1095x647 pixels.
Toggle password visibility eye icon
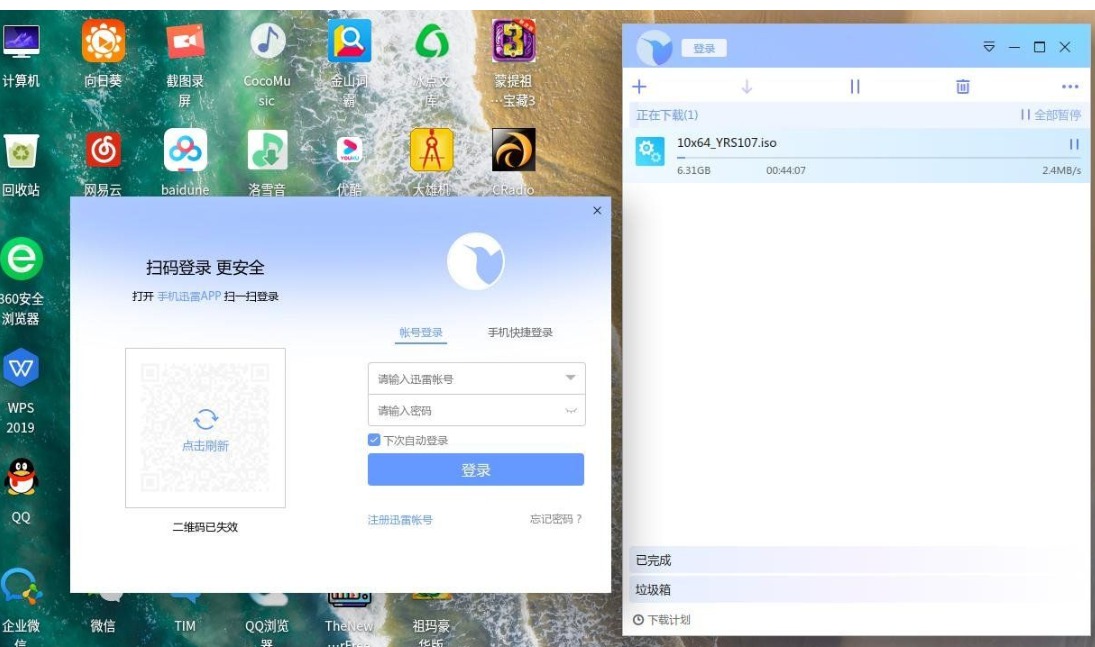pyautogui.click(x=571, y=411)
